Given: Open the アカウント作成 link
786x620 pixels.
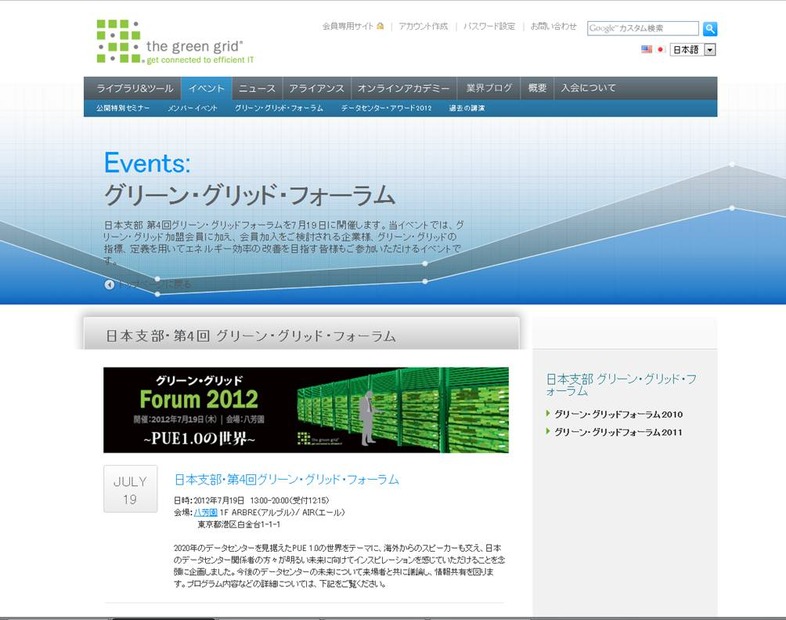Looking at the screenshot, I should point(423,26).
